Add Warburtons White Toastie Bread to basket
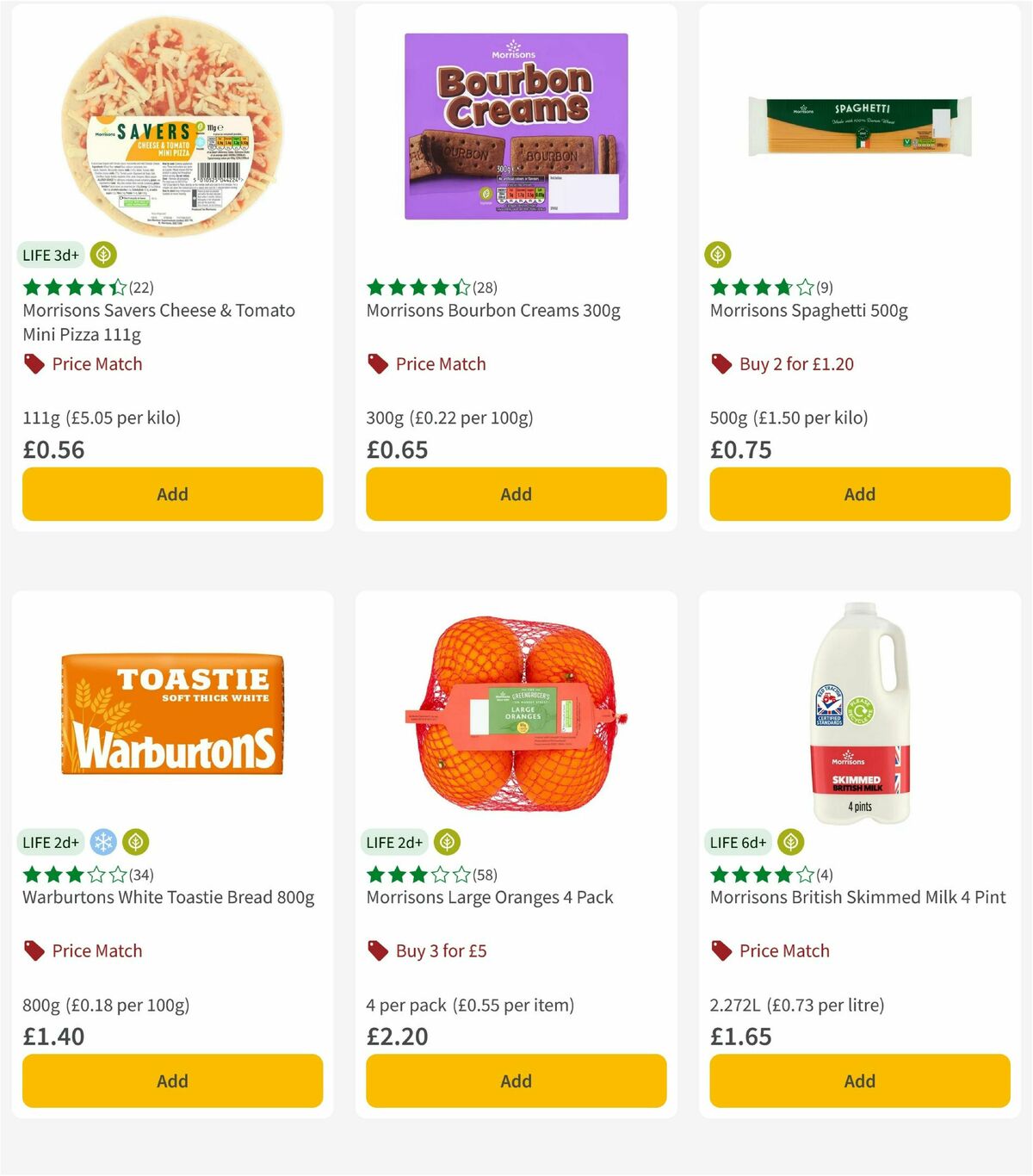Image resolution: width=1033 pixels, height=1176 pixels. pyautogui.click(x=172, y=1080)
